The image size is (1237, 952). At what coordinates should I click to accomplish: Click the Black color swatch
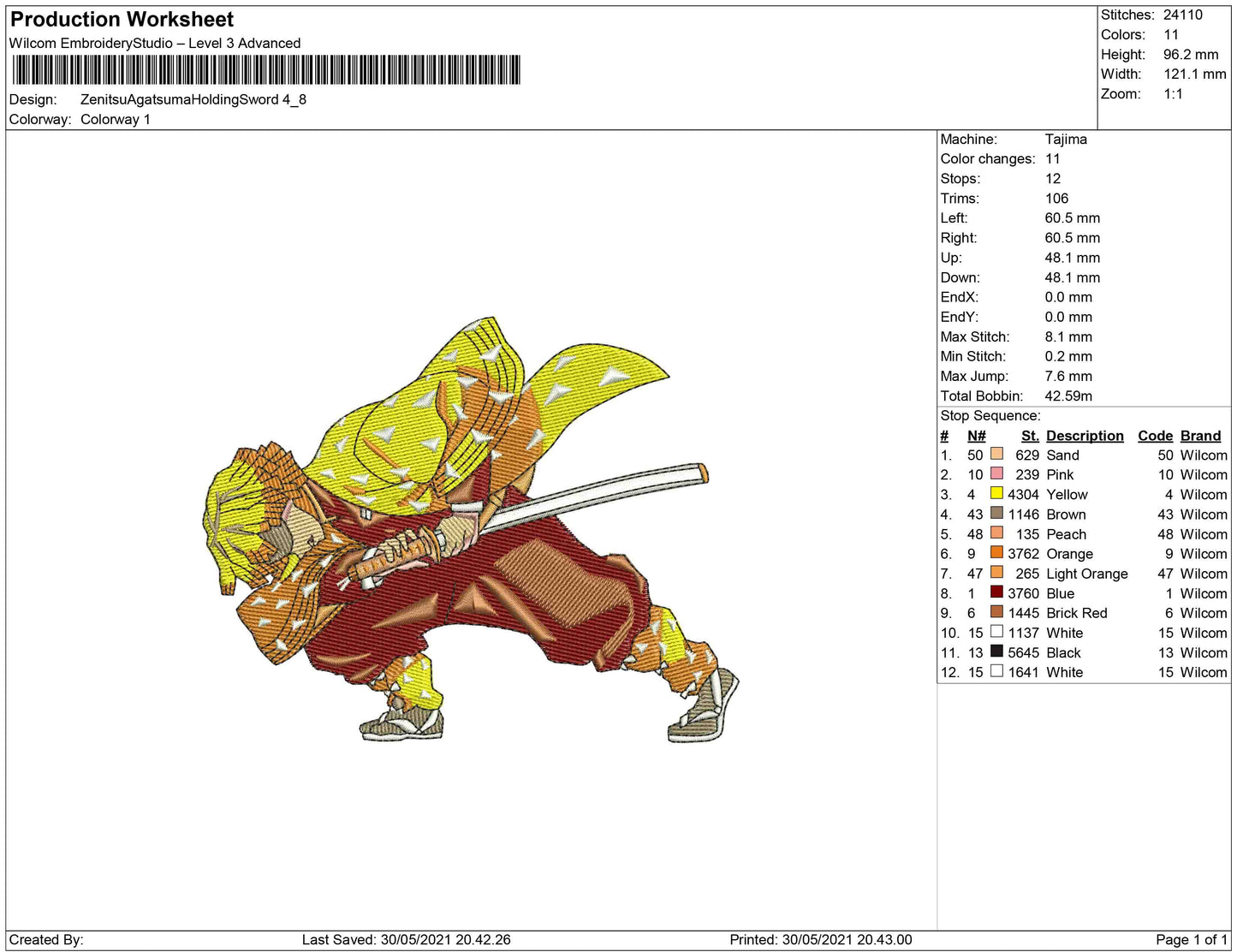tap(996, 651)
